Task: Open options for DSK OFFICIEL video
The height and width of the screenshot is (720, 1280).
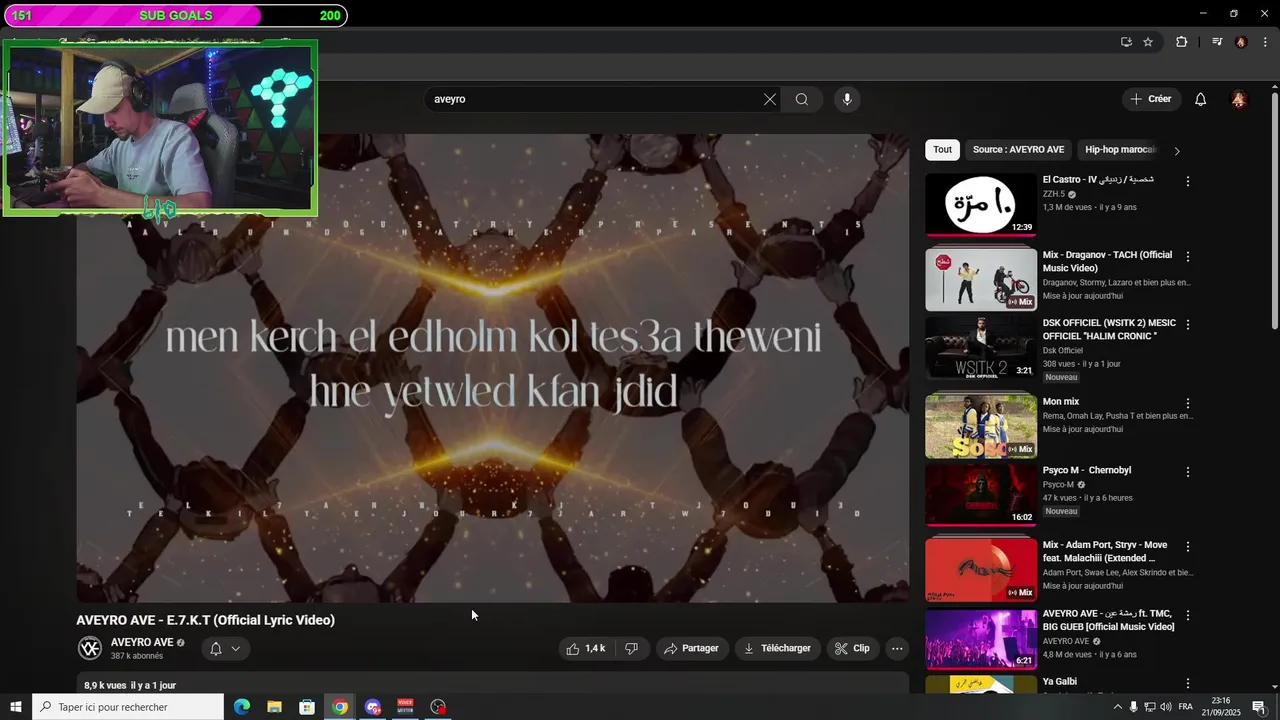Action: [1188, 324]
